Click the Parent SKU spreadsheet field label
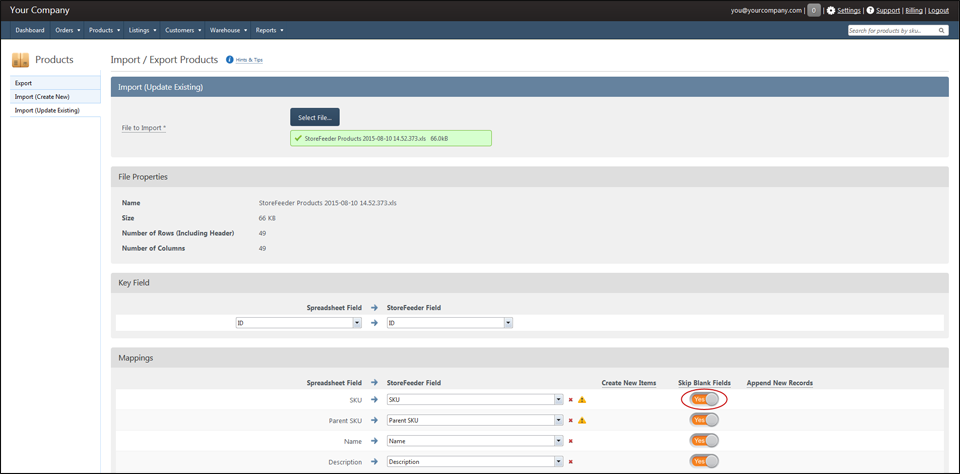960x474 pixels. 345,421
